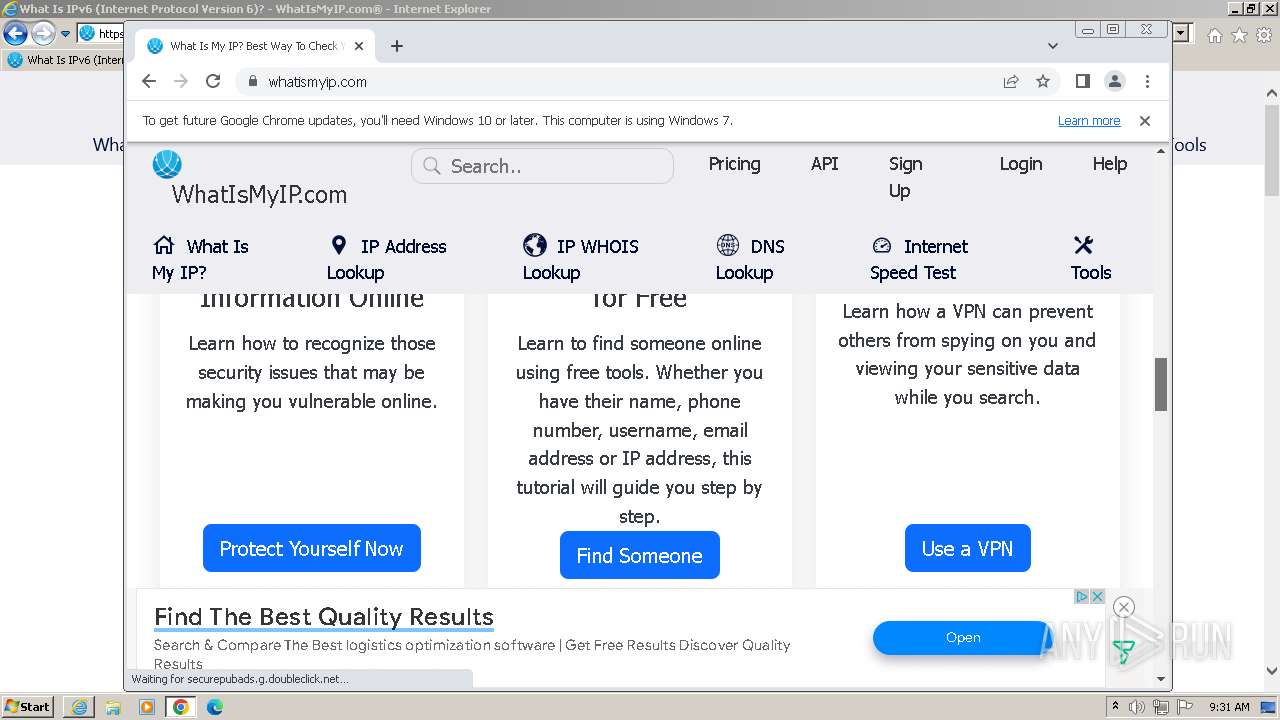Dismiss the Chrome update notification bar
Screen dimensions: 1280x720
[x=1145, y=120]
